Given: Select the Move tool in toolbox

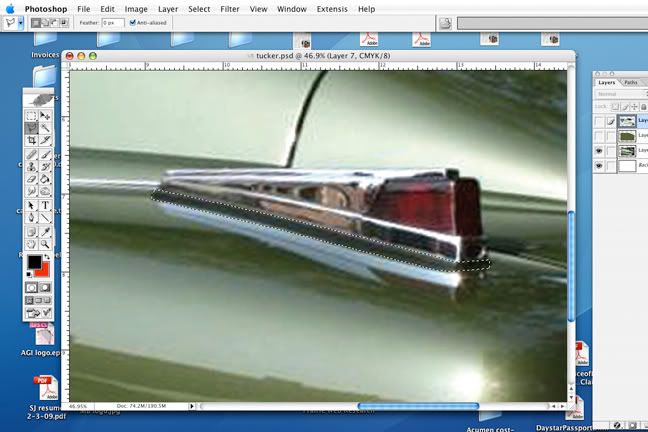Looking at the screenshot, I should [45, 116].
